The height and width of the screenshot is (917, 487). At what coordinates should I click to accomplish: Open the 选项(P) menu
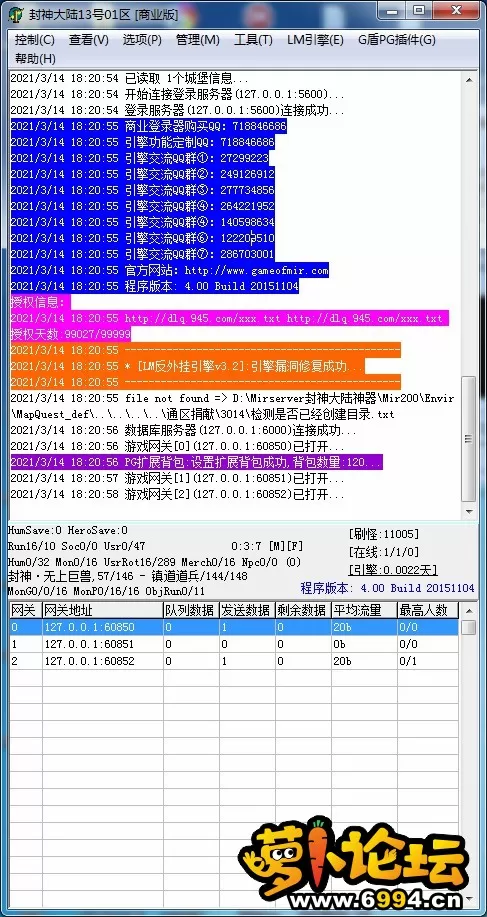pos(142,40)
